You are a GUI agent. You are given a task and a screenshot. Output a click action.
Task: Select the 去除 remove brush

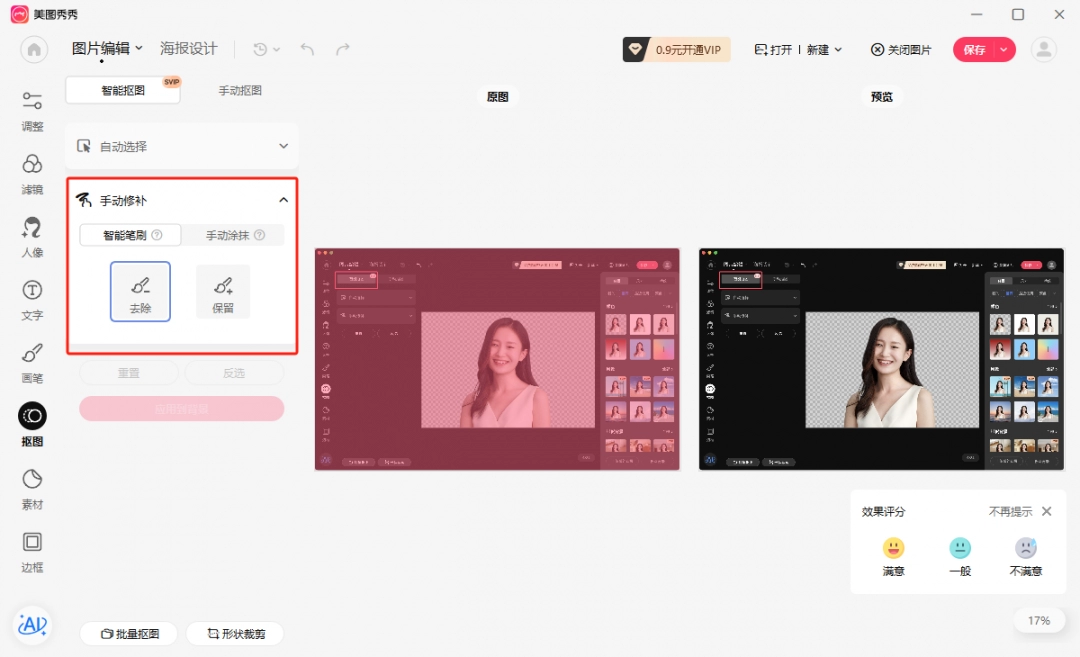click(141, 291)
